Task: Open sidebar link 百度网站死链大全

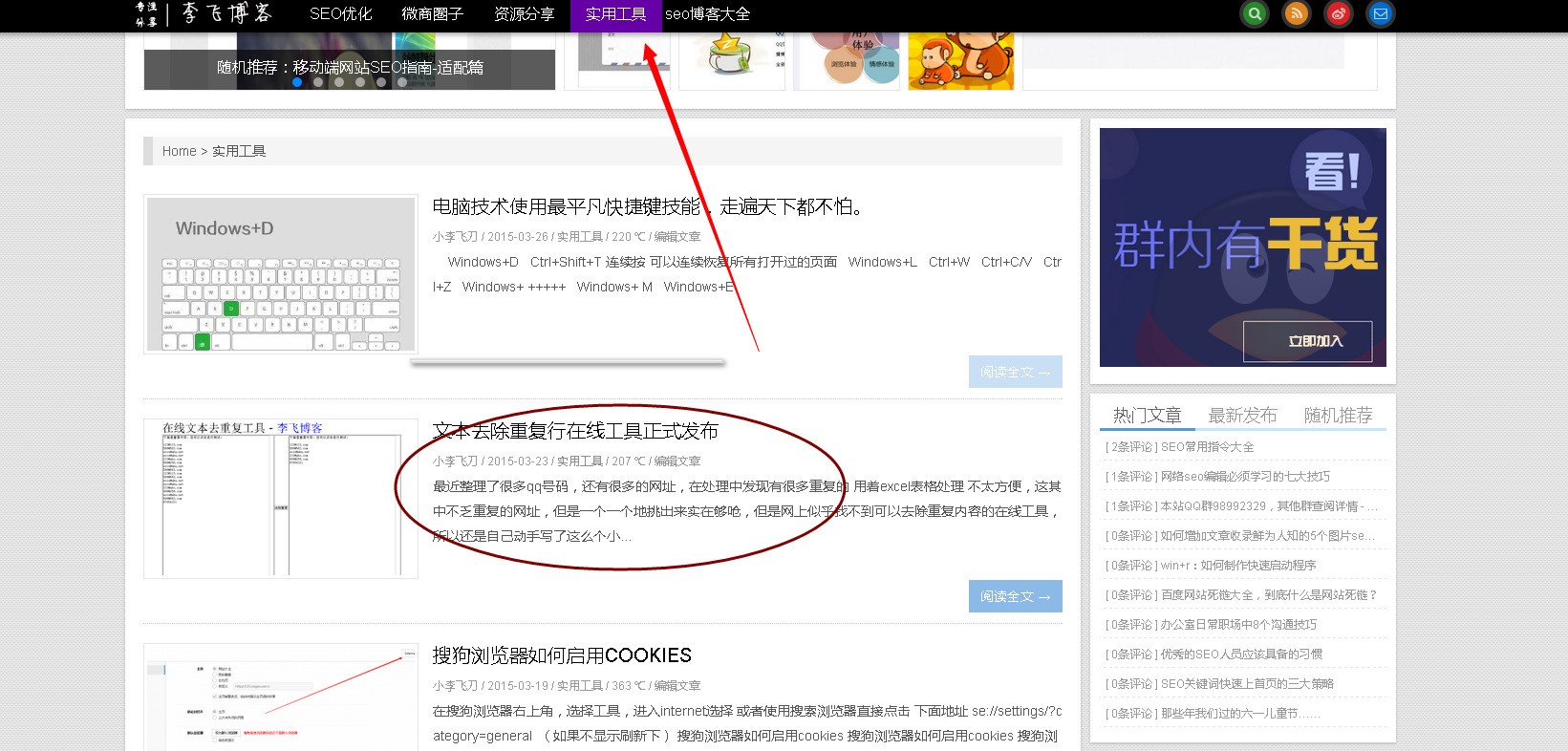Action: click(1269, 595)
